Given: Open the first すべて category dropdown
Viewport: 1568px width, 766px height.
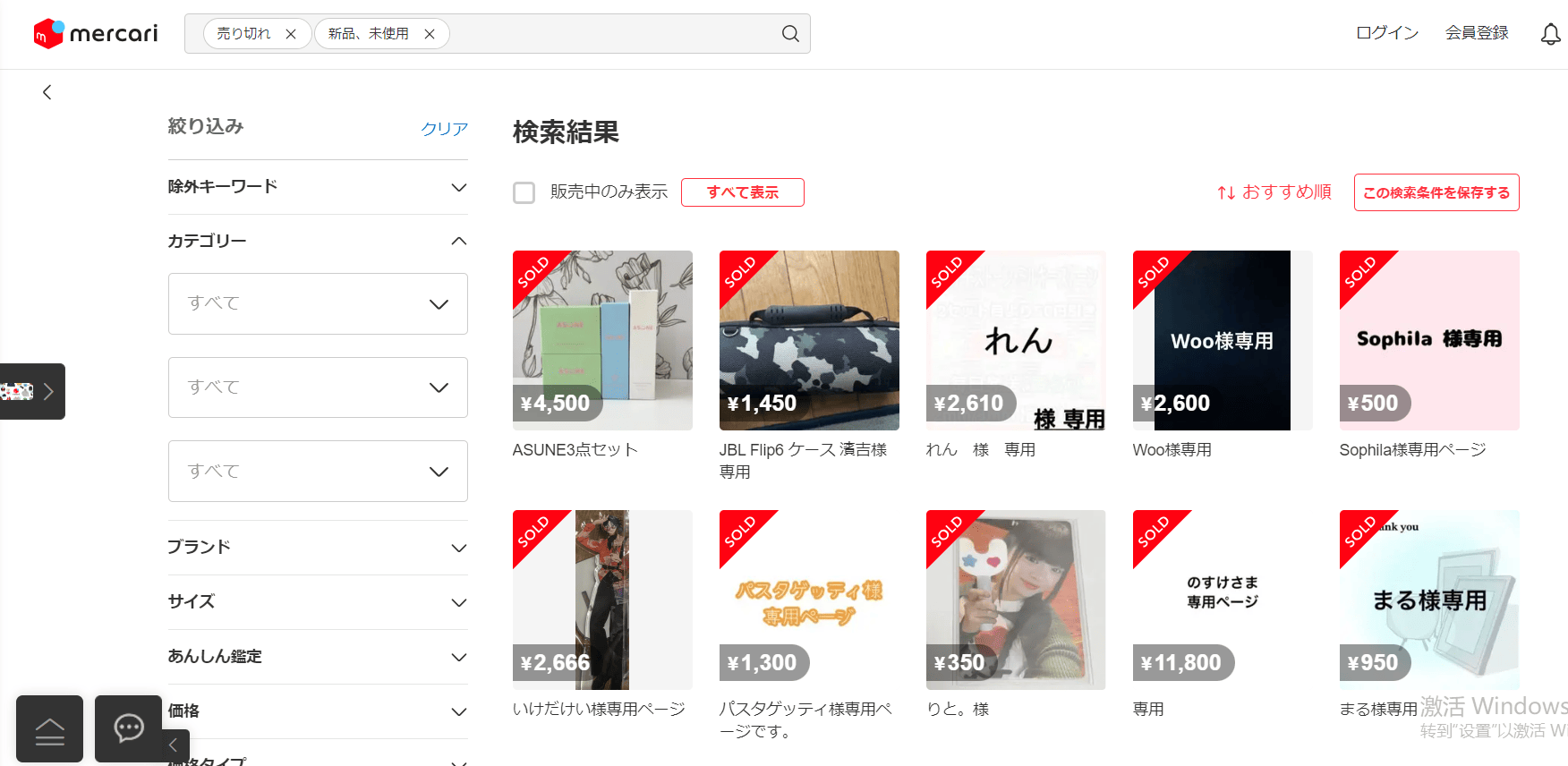Looking at the screenshot, I should point(318,304).
